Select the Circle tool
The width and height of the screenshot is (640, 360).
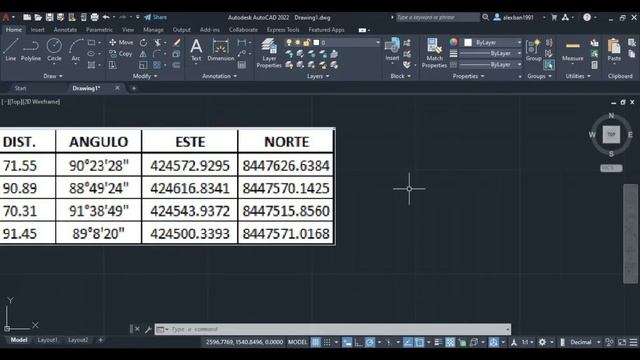coord(54,50)
